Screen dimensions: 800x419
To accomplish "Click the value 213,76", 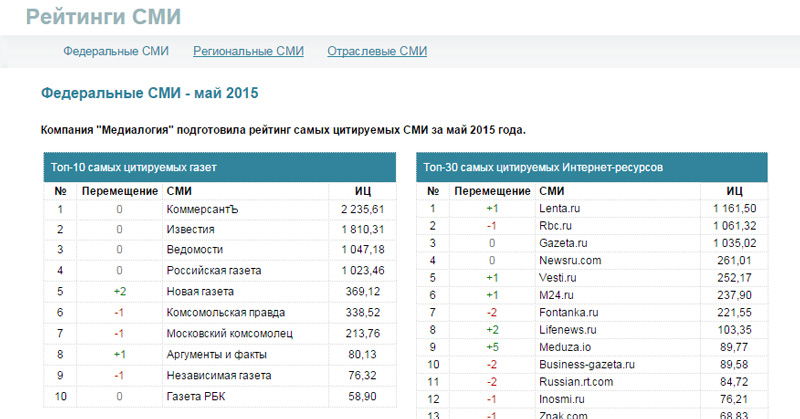I will [x=363, y=334].
